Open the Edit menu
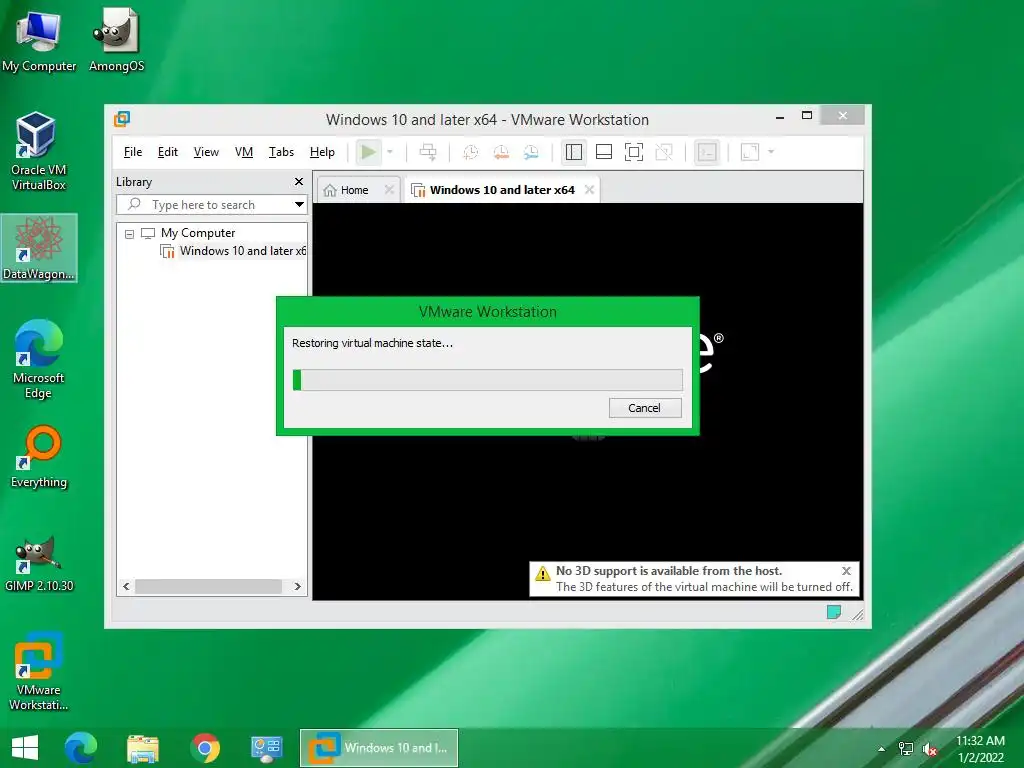Image resolution: width=1024 pixels, height=768 pixels. pos(168,152)
